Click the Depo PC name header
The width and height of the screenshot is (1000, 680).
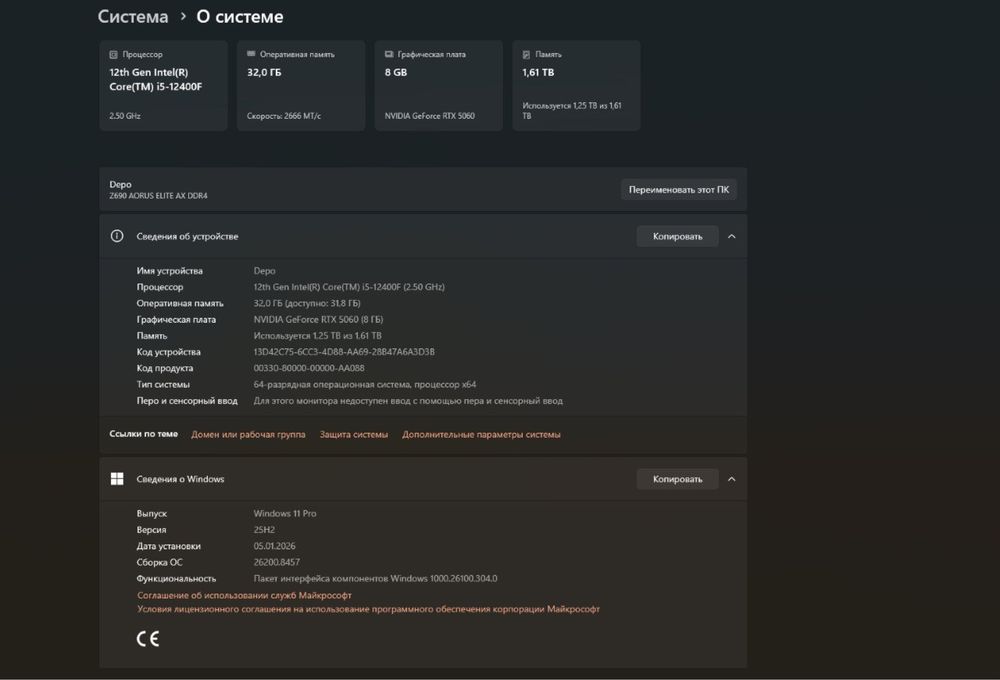tap(121, 184)
